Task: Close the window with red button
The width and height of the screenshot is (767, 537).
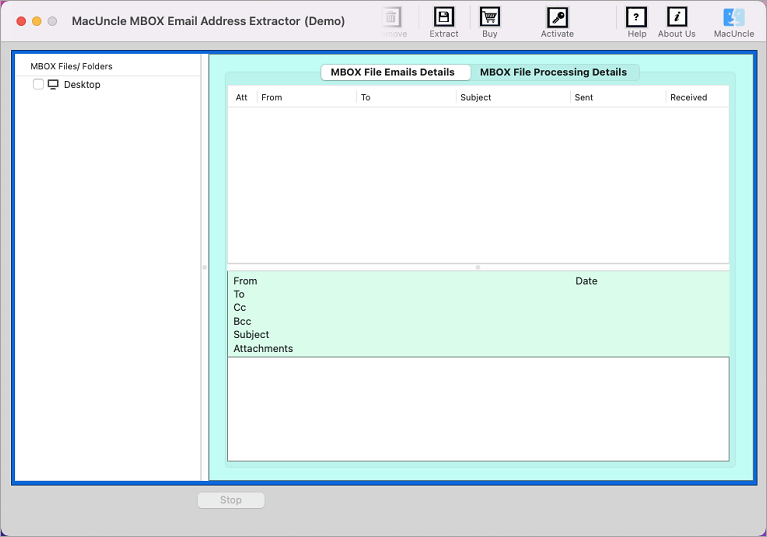Action: pos(21,21)
